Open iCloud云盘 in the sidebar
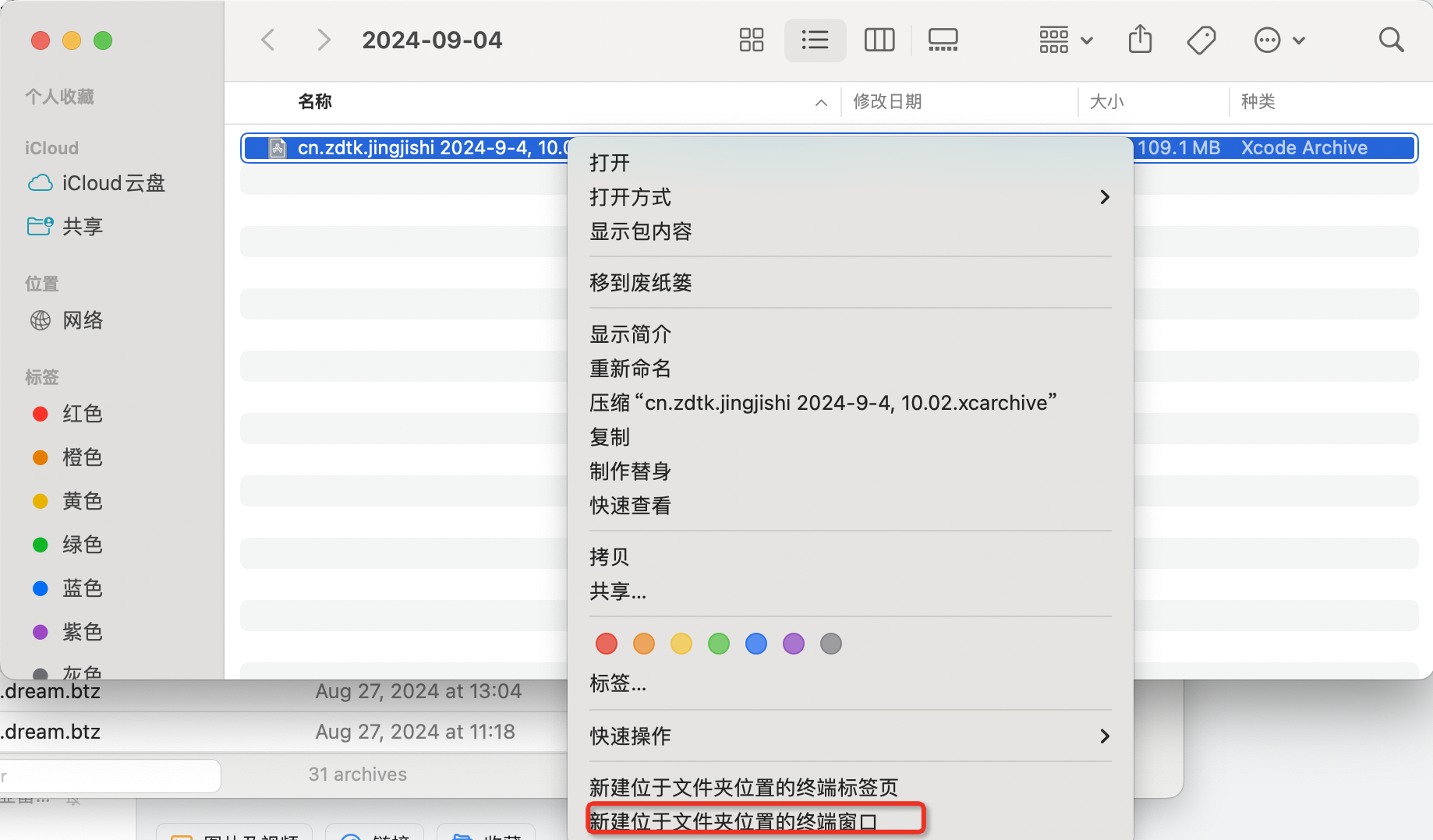1433x840 pixels. (113, 183)
